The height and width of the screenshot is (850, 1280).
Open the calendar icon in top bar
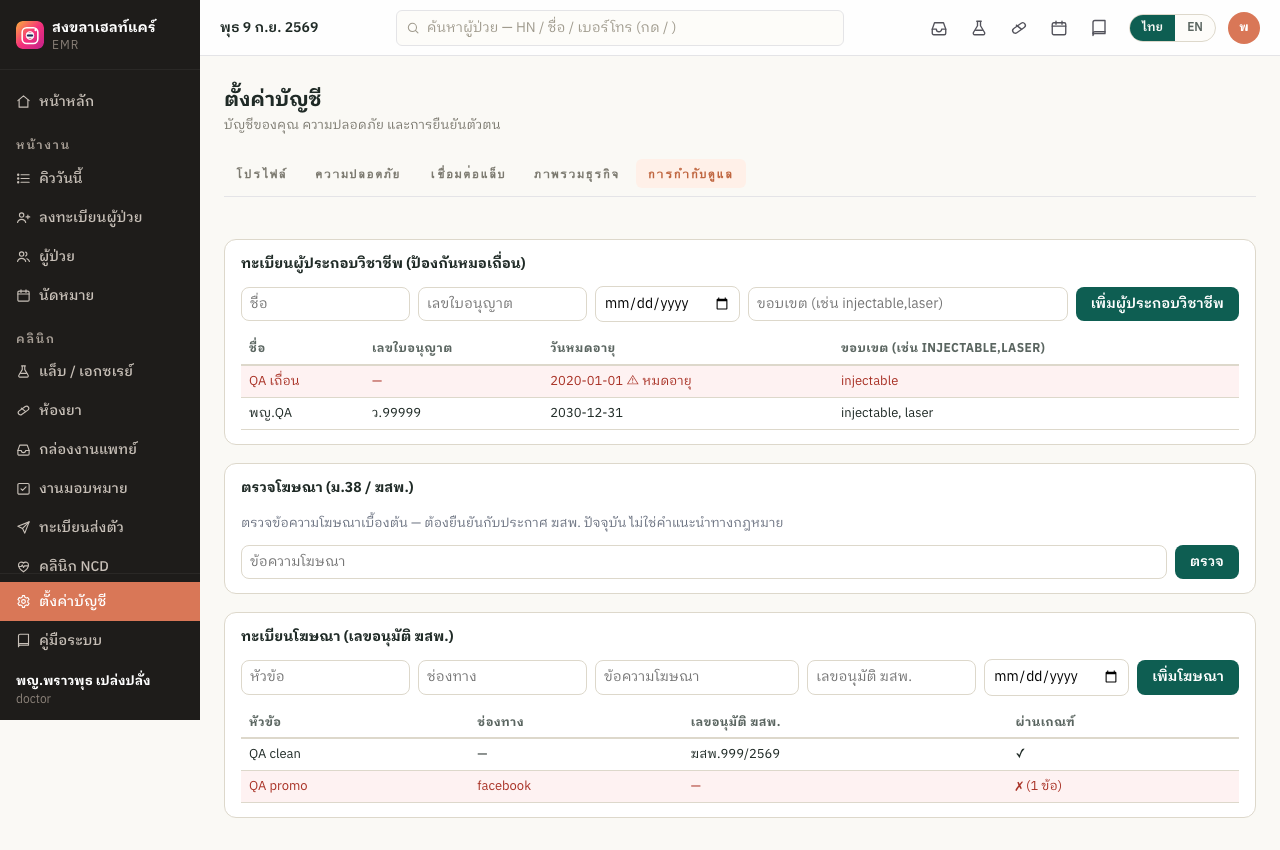tap(1059, 28)
